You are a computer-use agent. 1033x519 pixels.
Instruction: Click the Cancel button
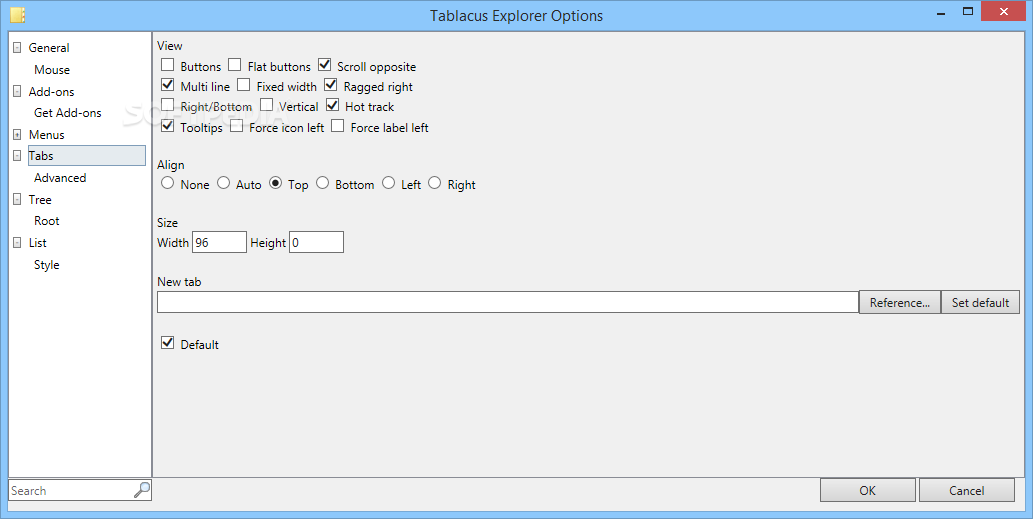966,490
